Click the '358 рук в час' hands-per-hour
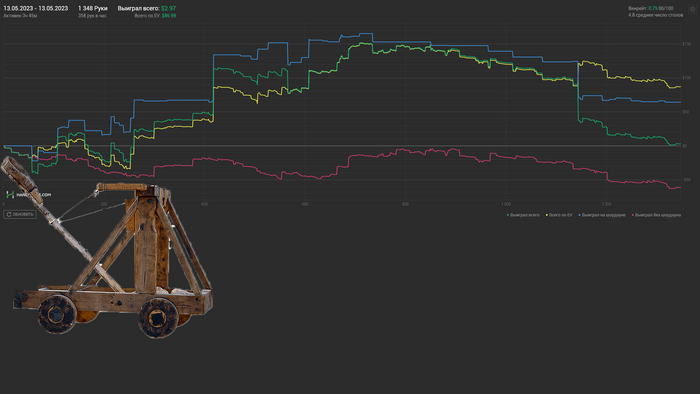The width and height of the screenshot is (700, 394). click(x=92, y=16)
